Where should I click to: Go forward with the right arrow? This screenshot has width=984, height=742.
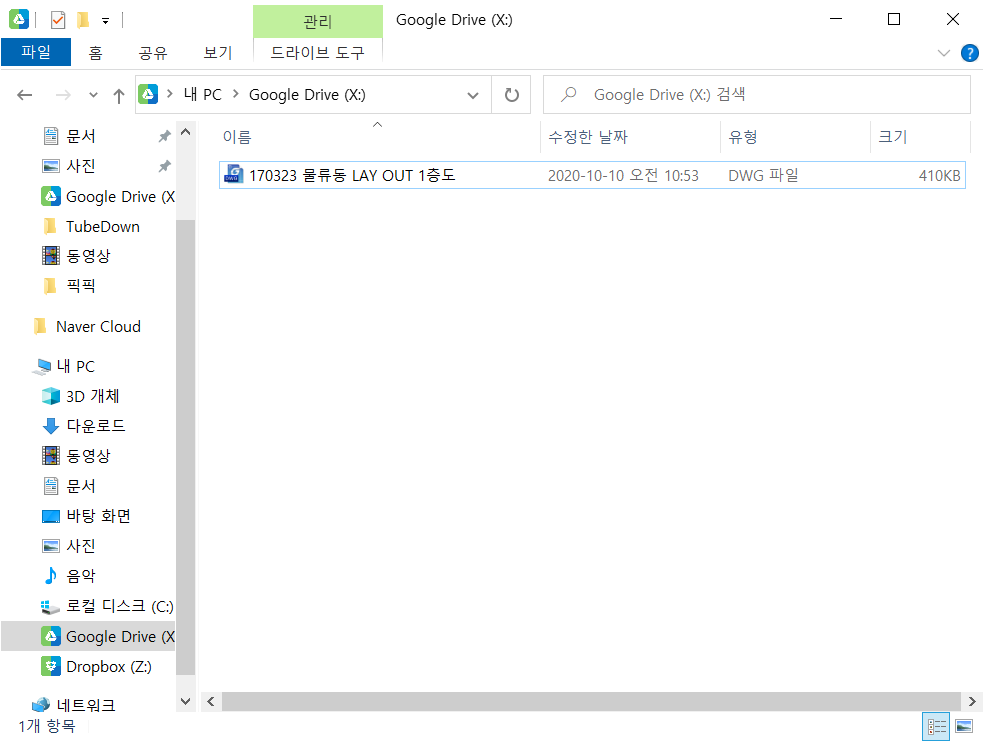pos(63,95)
